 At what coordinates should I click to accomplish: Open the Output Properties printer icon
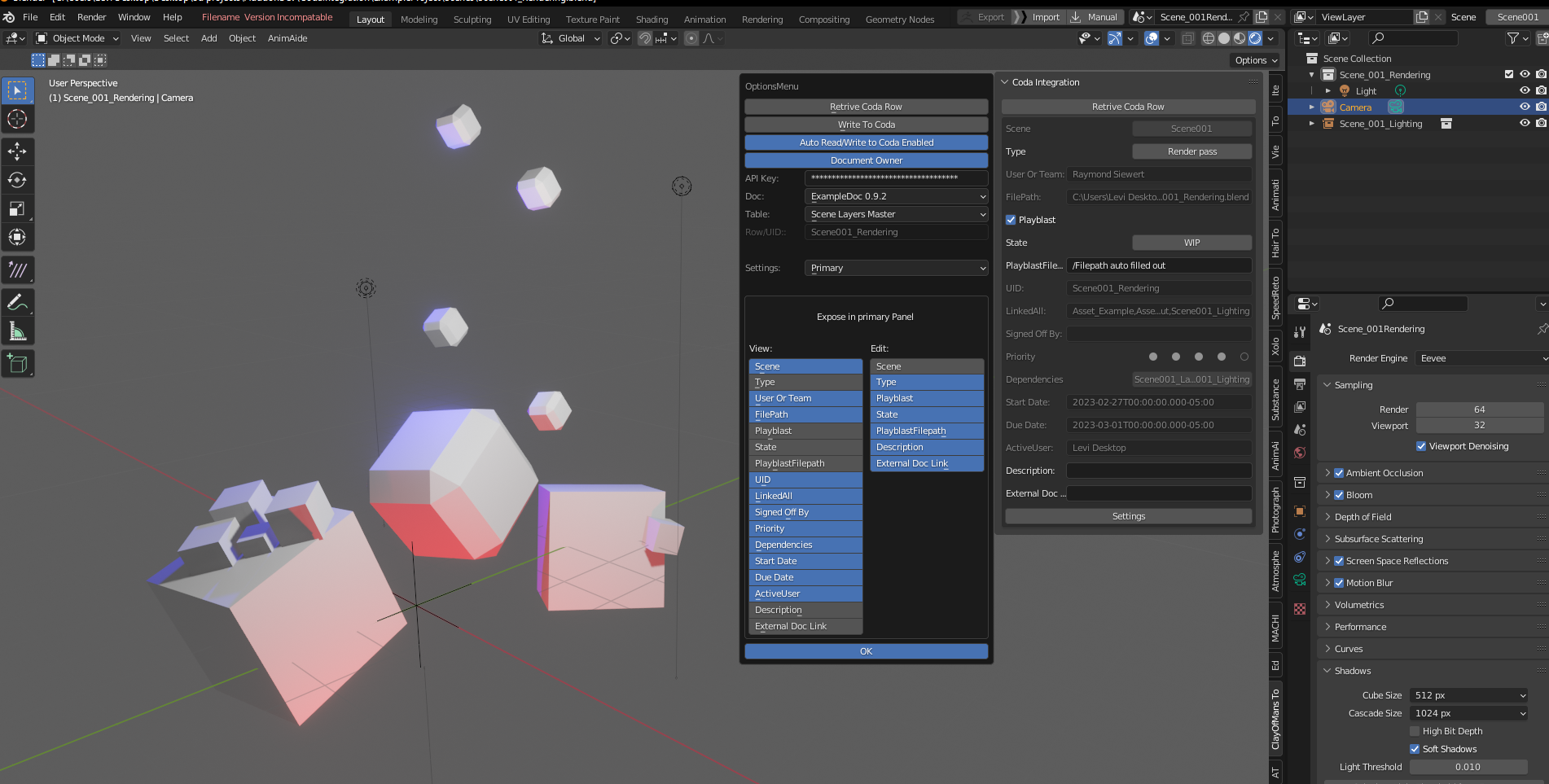click(x=1299, y=384)
